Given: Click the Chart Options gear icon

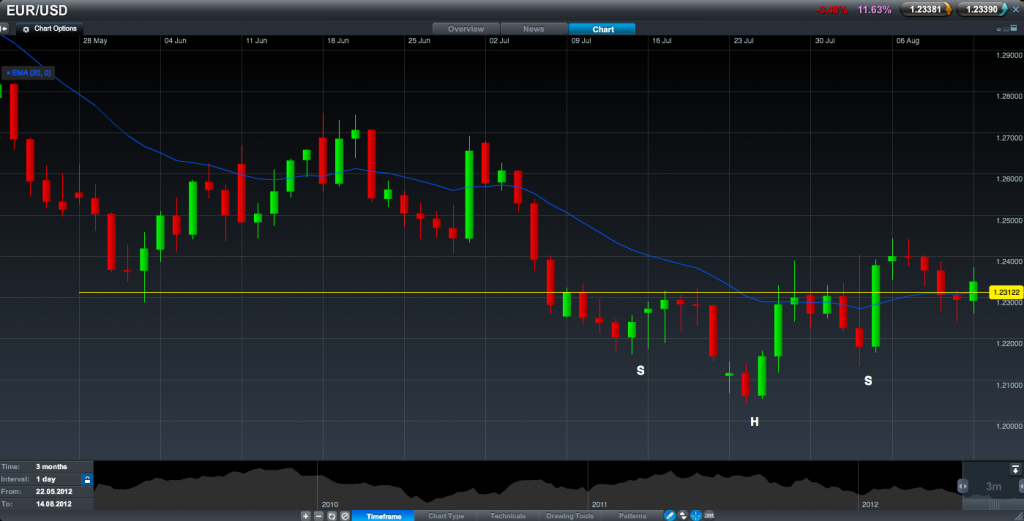Looking at the screenshot, I should 26,29.
